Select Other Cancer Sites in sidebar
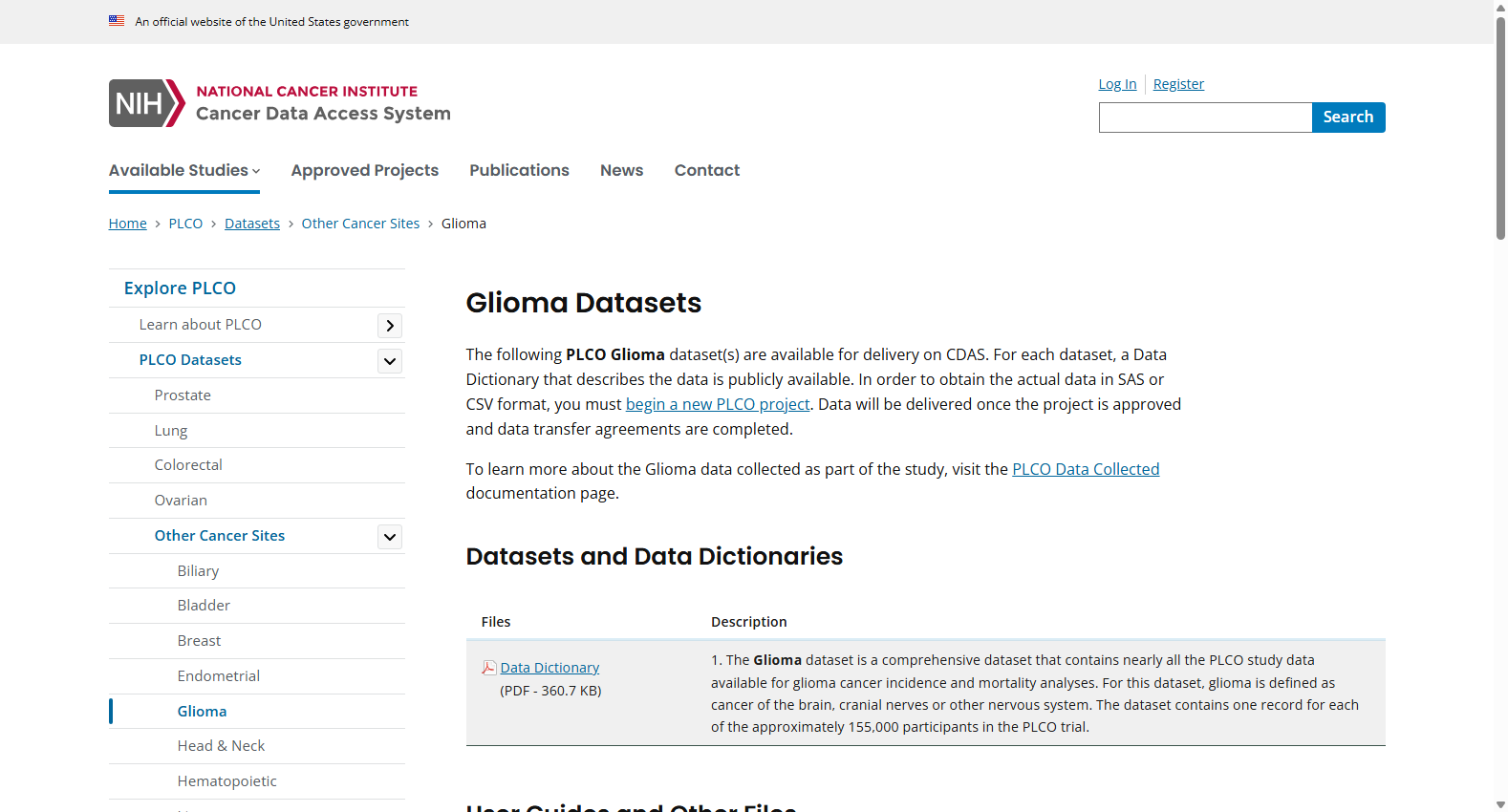Image resolution: width=1508 pixels, height=812 pixels. pos(220,536)
